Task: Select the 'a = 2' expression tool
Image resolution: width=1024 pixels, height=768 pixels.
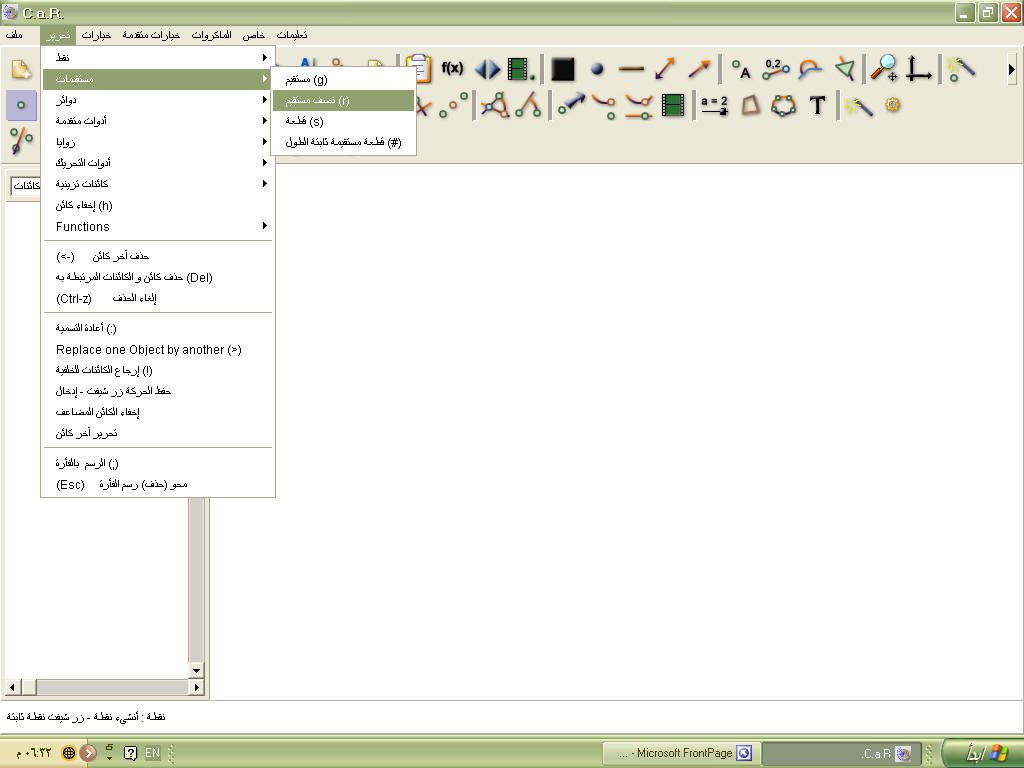Action: click(714, 105)
